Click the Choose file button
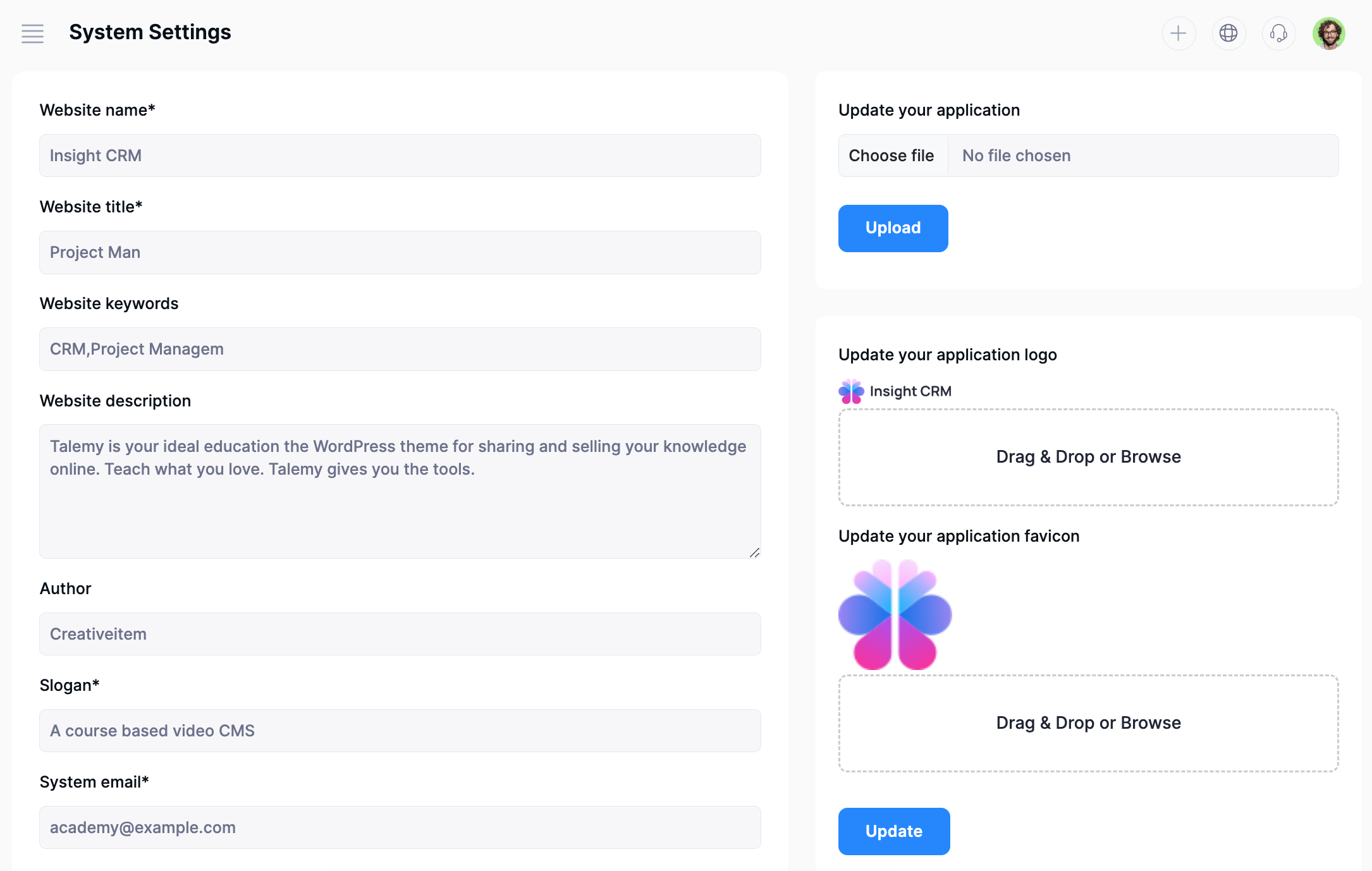 pyautogui.click(x=891, y=155)
